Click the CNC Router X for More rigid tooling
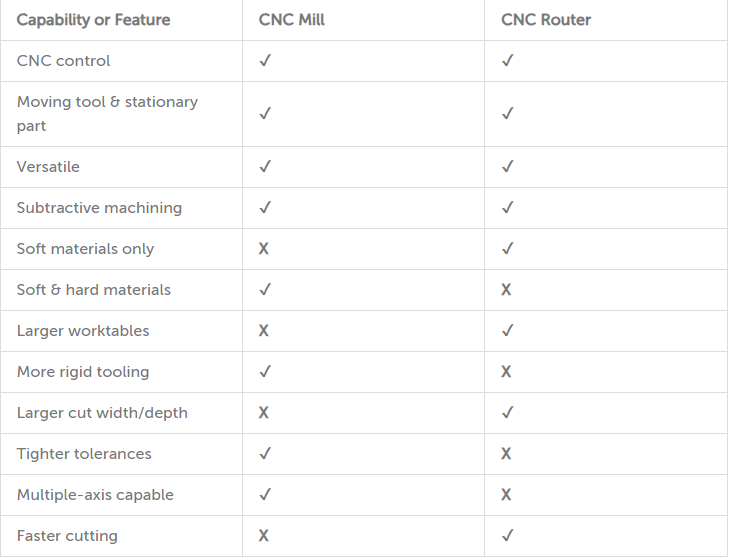This screenshot has height=558, width=729. pyautogui.click(x=506, y=372)
